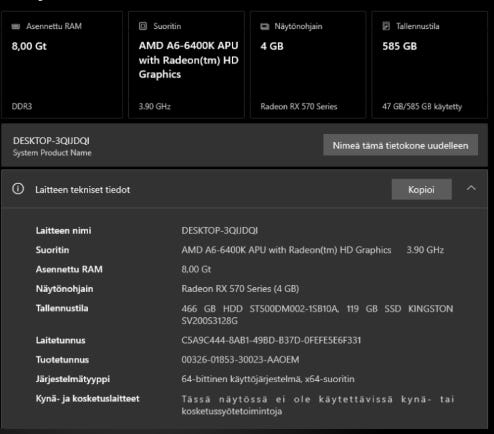Image resolution: width=494 pixels, height=434 pixels.
Task: Click the graphics card icon beside Näytönohjain
Action: click(x=265, y=26)
